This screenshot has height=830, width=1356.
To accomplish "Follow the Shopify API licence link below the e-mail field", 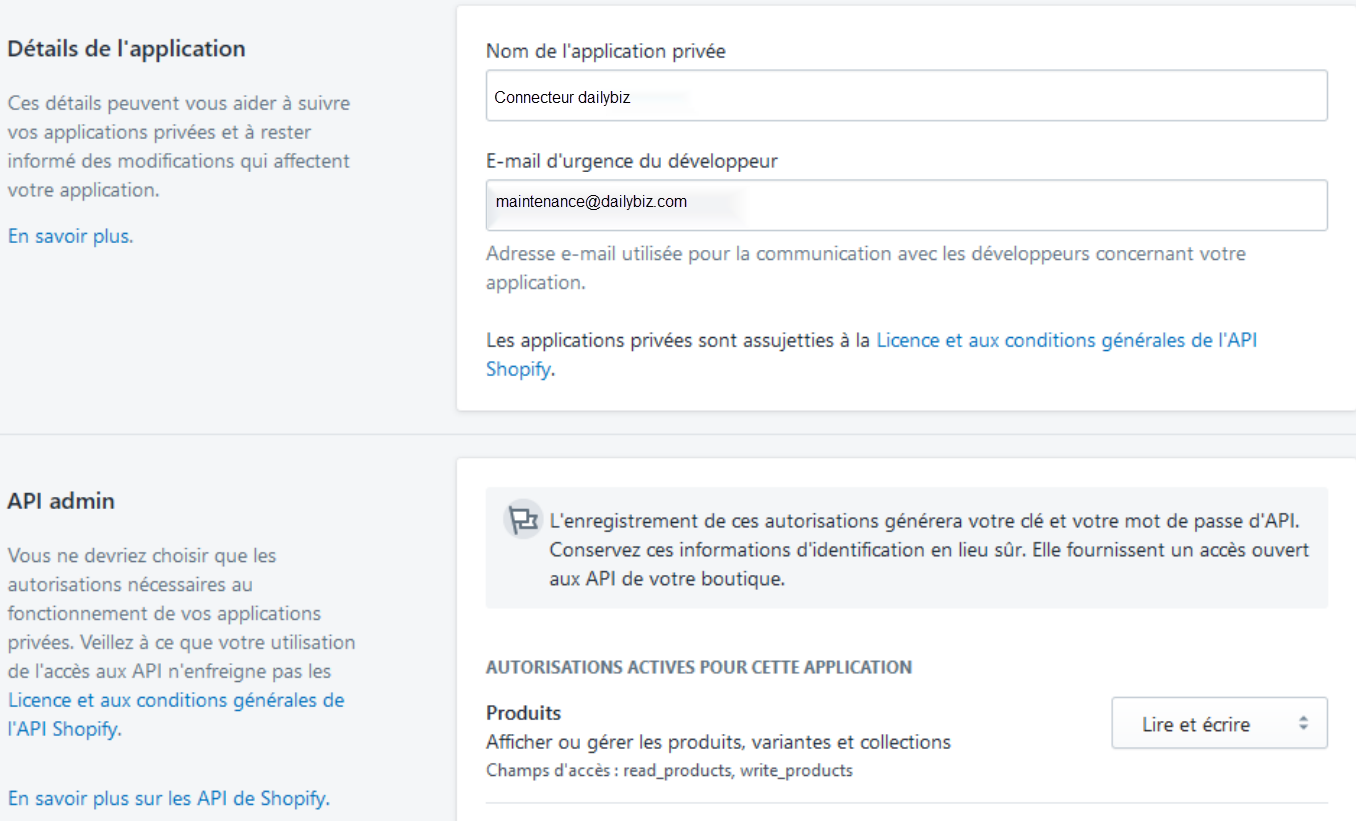I will 1066,340.
